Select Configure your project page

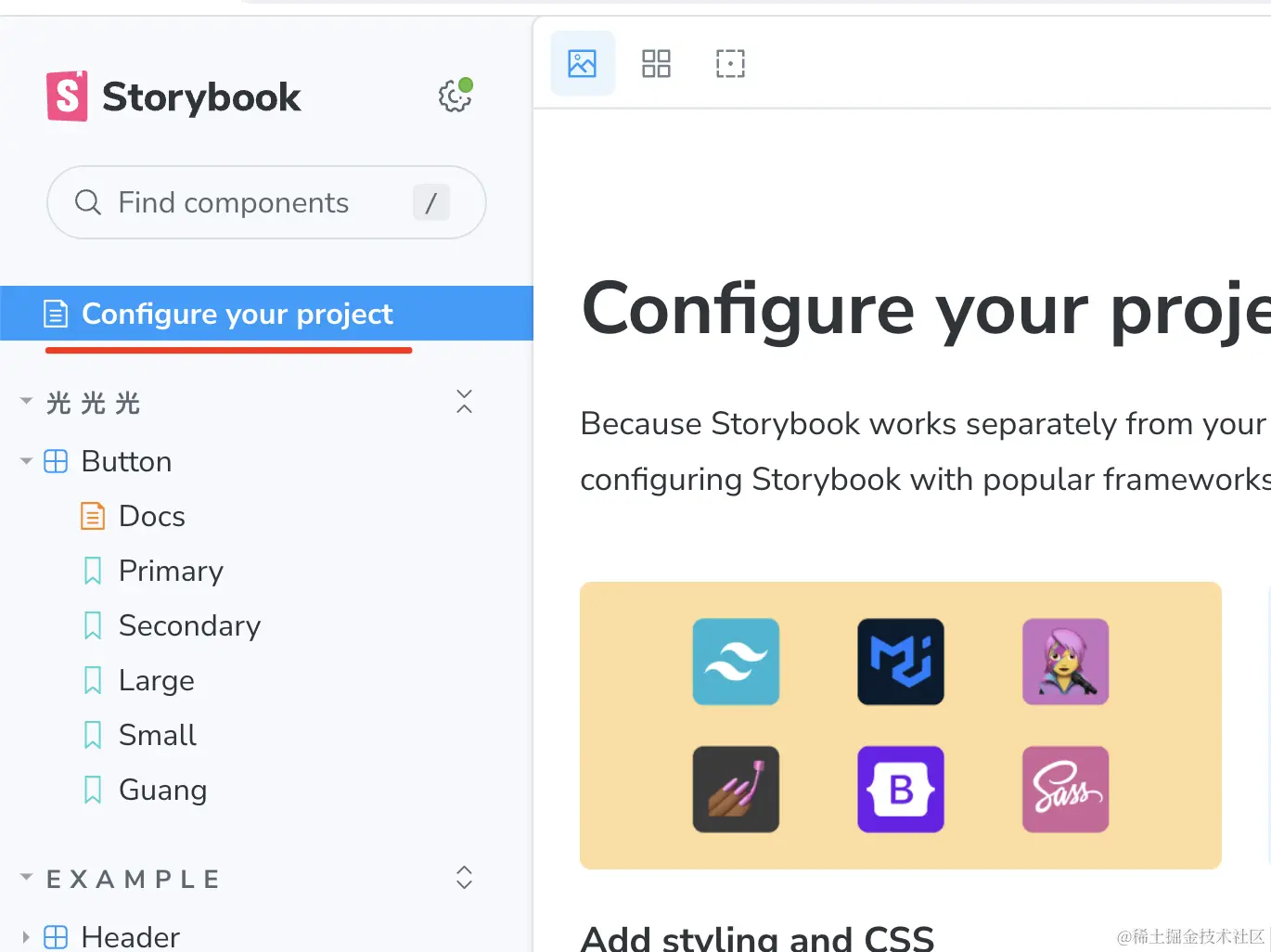click(x=267, y=314)
